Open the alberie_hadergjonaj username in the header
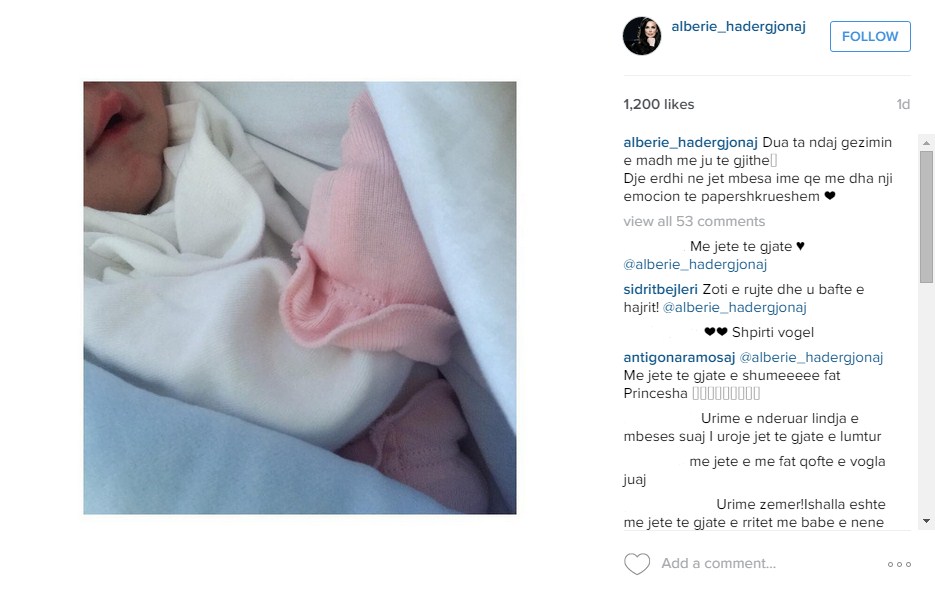The height and width of the screenshot is (595, 935). (x=738, y=26)
